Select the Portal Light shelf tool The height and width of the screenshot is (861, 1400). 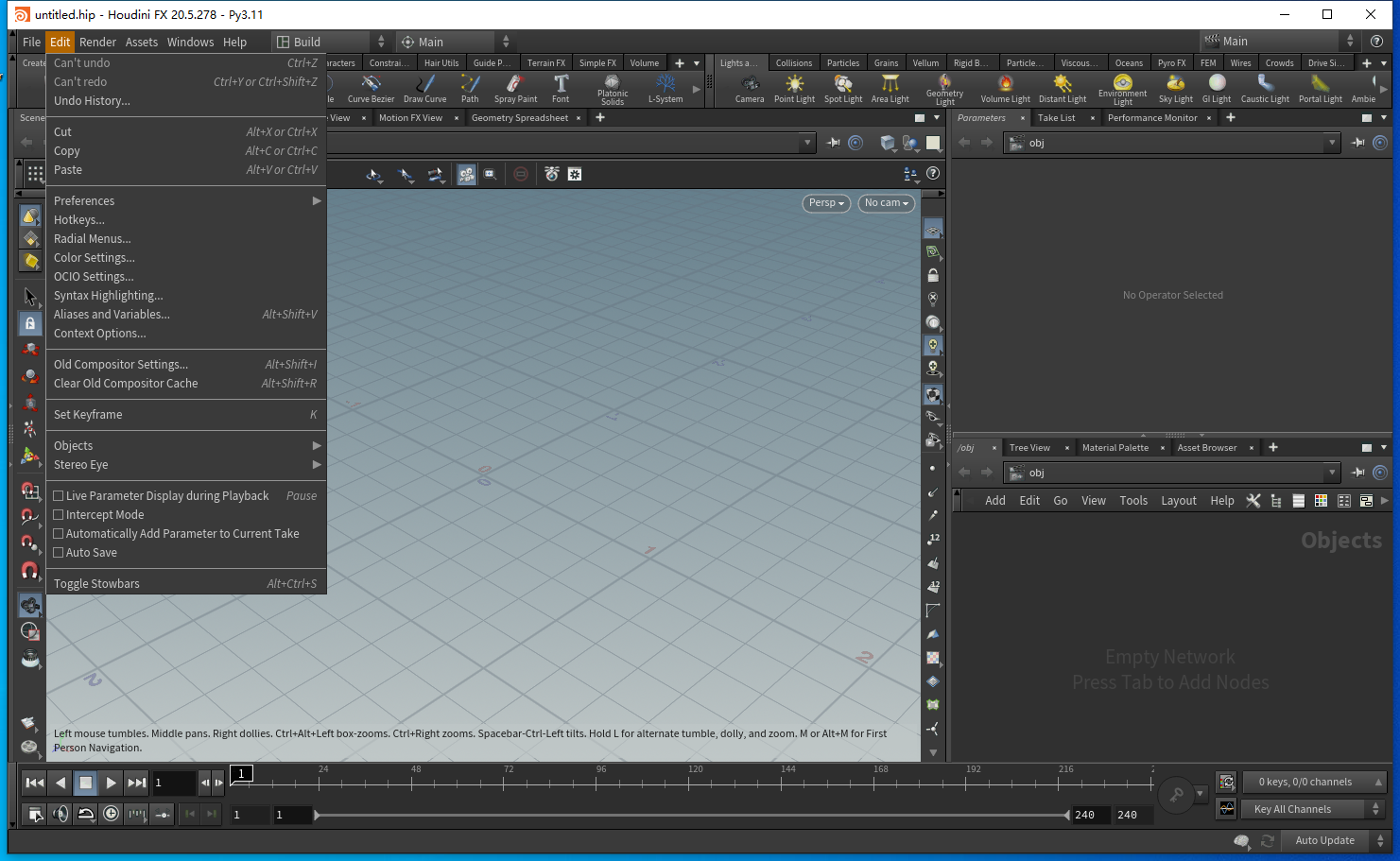pos(1321,89)
